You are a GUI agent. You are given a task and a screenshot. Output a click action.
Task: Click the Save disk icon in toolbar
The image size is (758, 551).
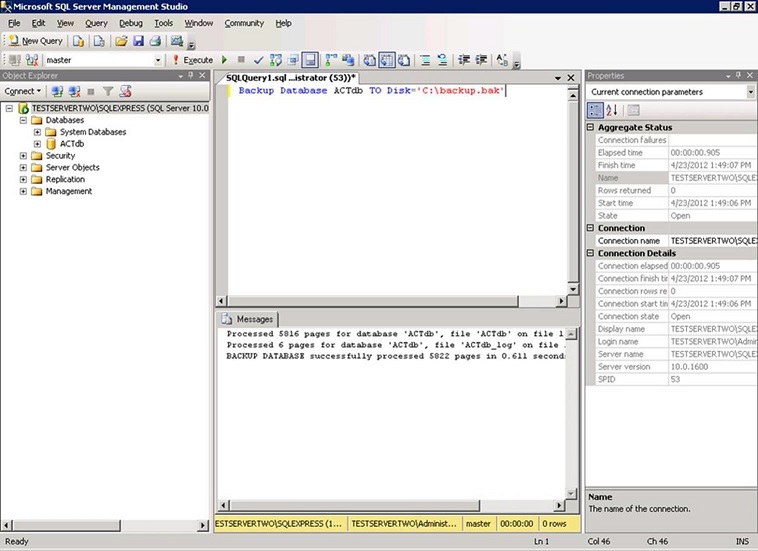(x=138, y=41)
